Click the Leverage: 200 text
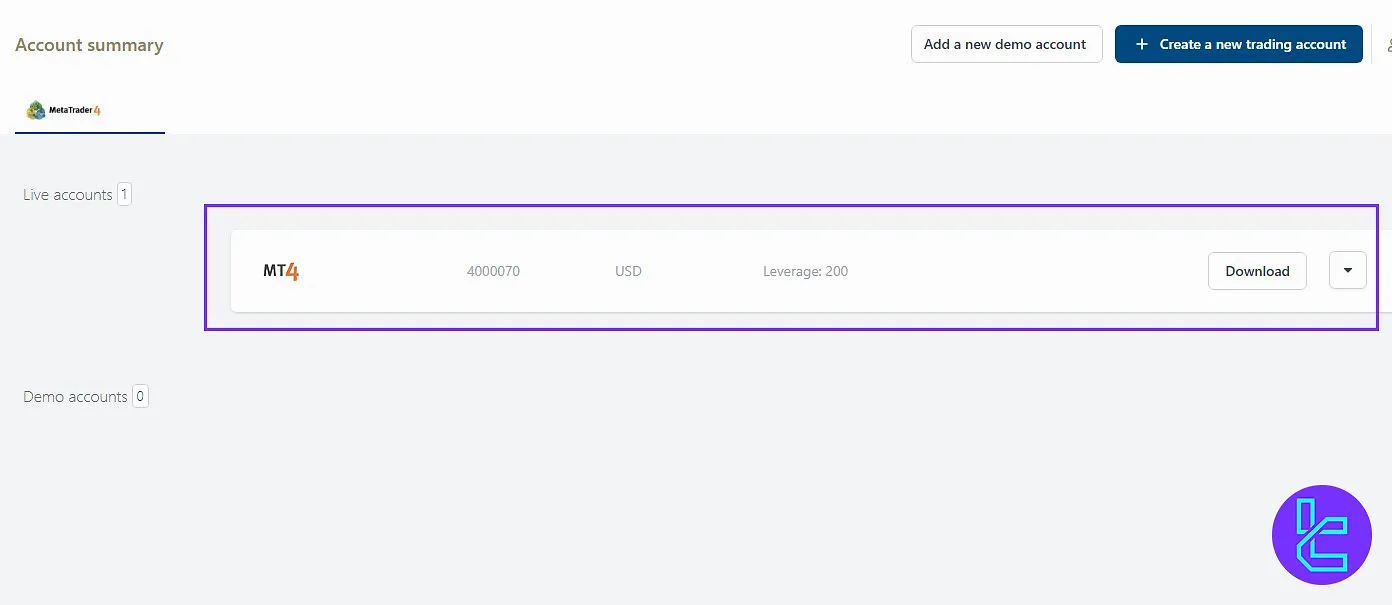Viewport: 1392px width, 605px height. click(x=805, y=271)
